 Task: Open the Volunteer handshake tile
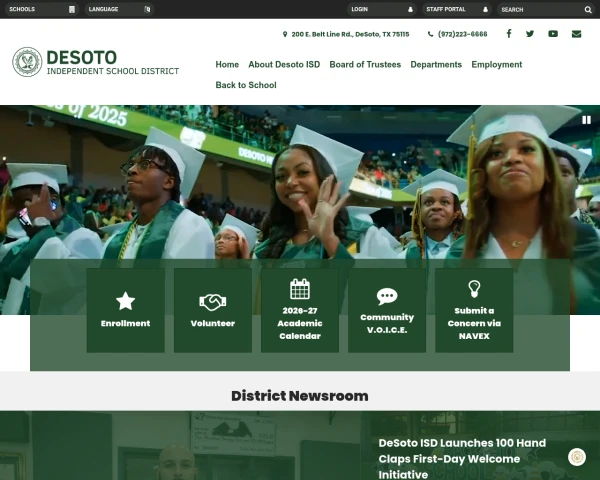coord(213,310)
